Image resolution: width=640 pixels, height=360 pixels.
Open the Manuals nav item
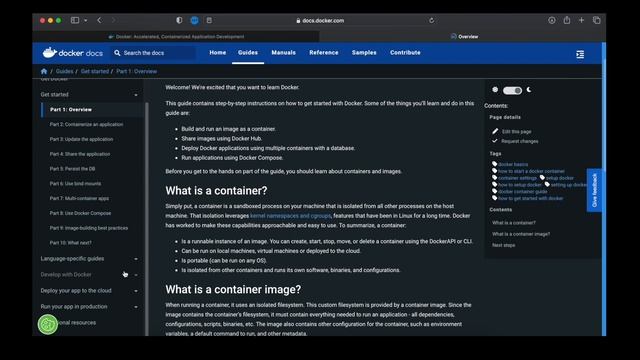pyautogui.click(x=283, y=53)
